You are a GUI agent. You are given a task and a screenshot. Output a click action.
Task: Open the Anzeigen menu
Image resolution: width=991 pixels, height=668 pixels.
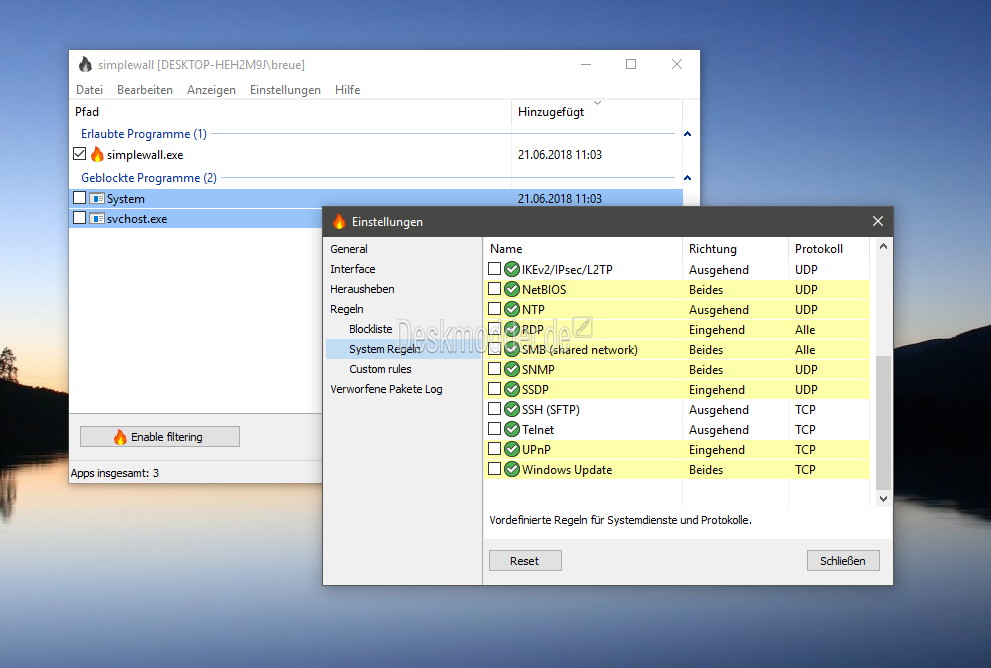pyautogui.click(x=211, y=90)
